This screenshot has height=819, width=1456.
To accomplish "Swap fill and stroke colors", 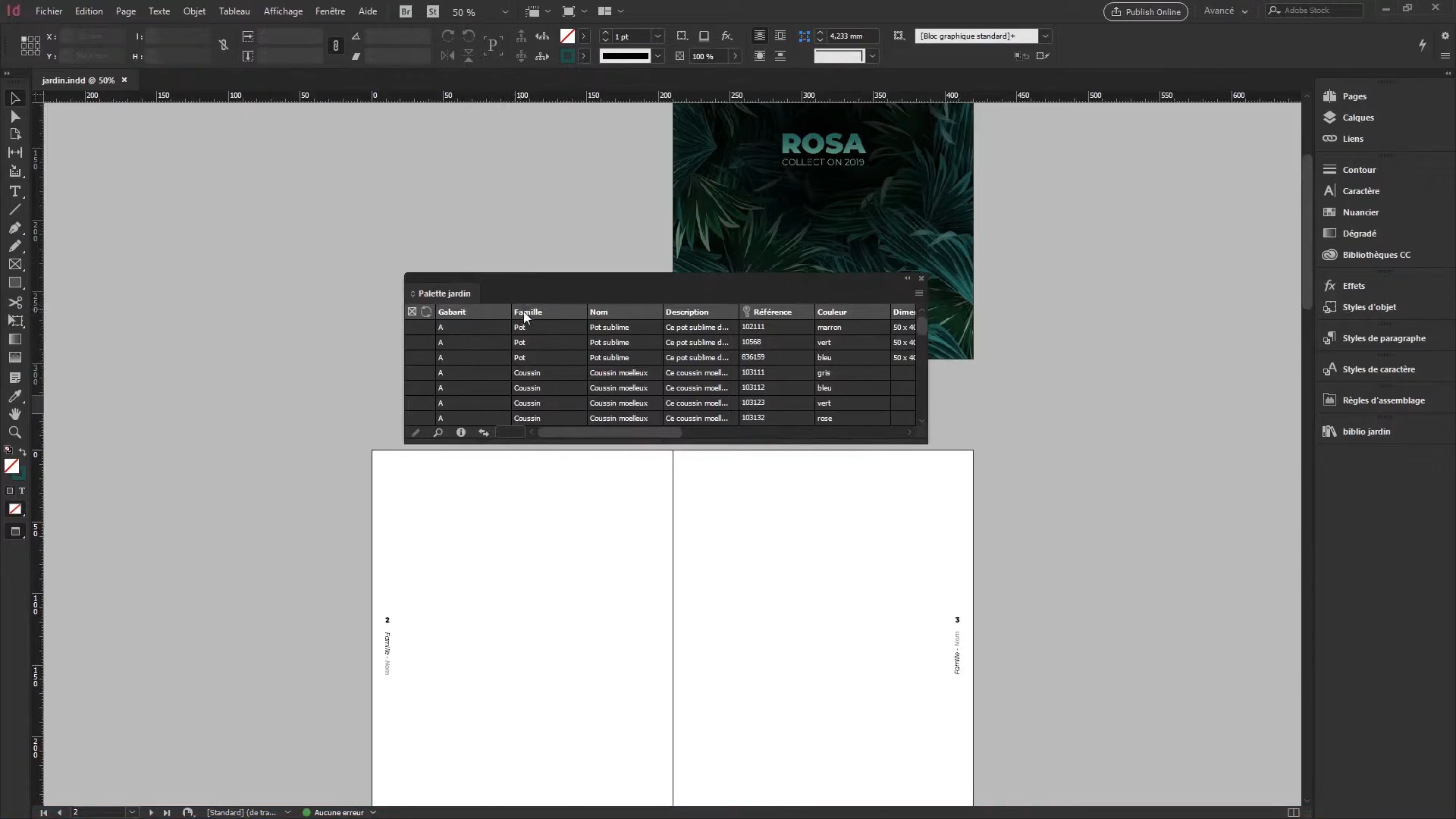I will point(23,451).
